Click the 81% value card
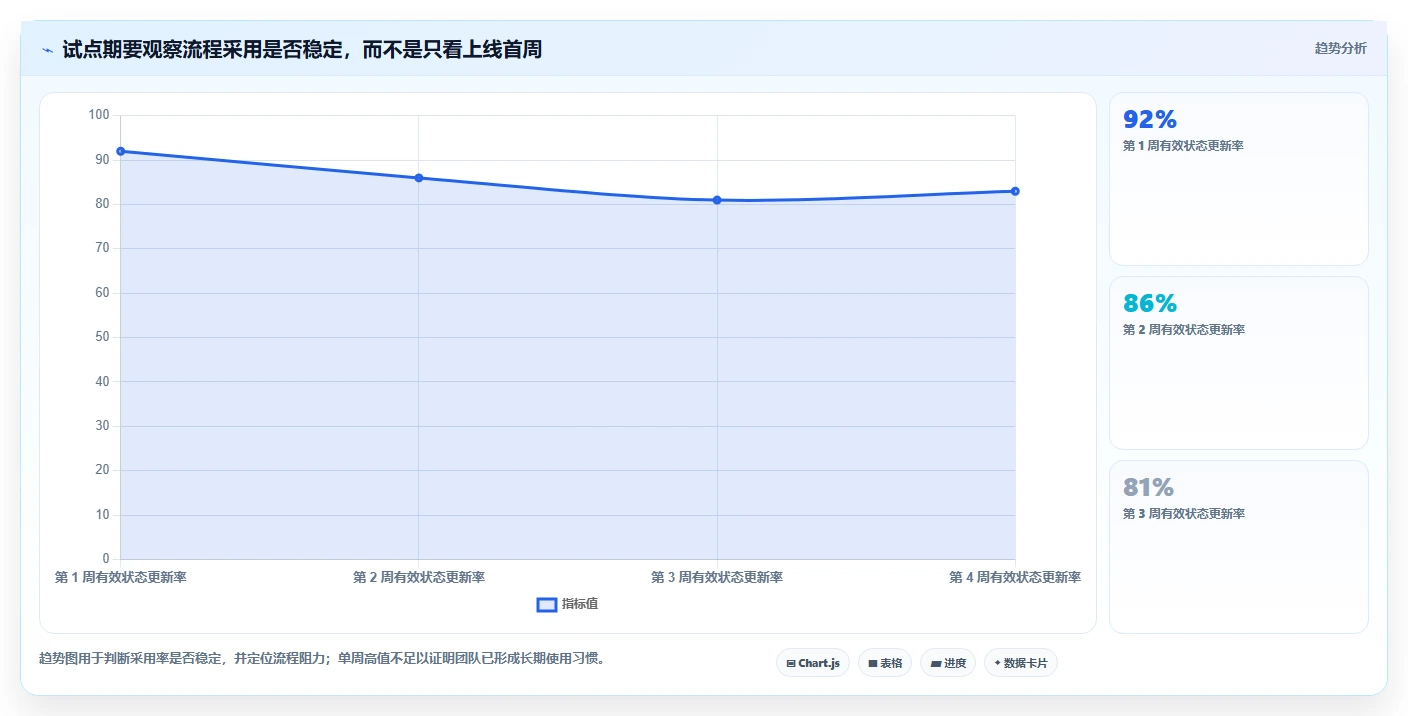This screenshot has height=716, width=1408. [x=1239, y=547]
